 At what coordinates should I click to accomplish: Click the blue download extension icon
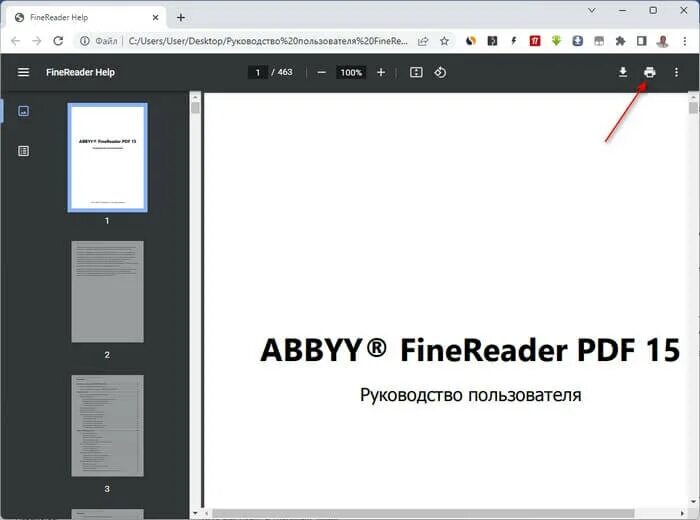click(578, 41)
